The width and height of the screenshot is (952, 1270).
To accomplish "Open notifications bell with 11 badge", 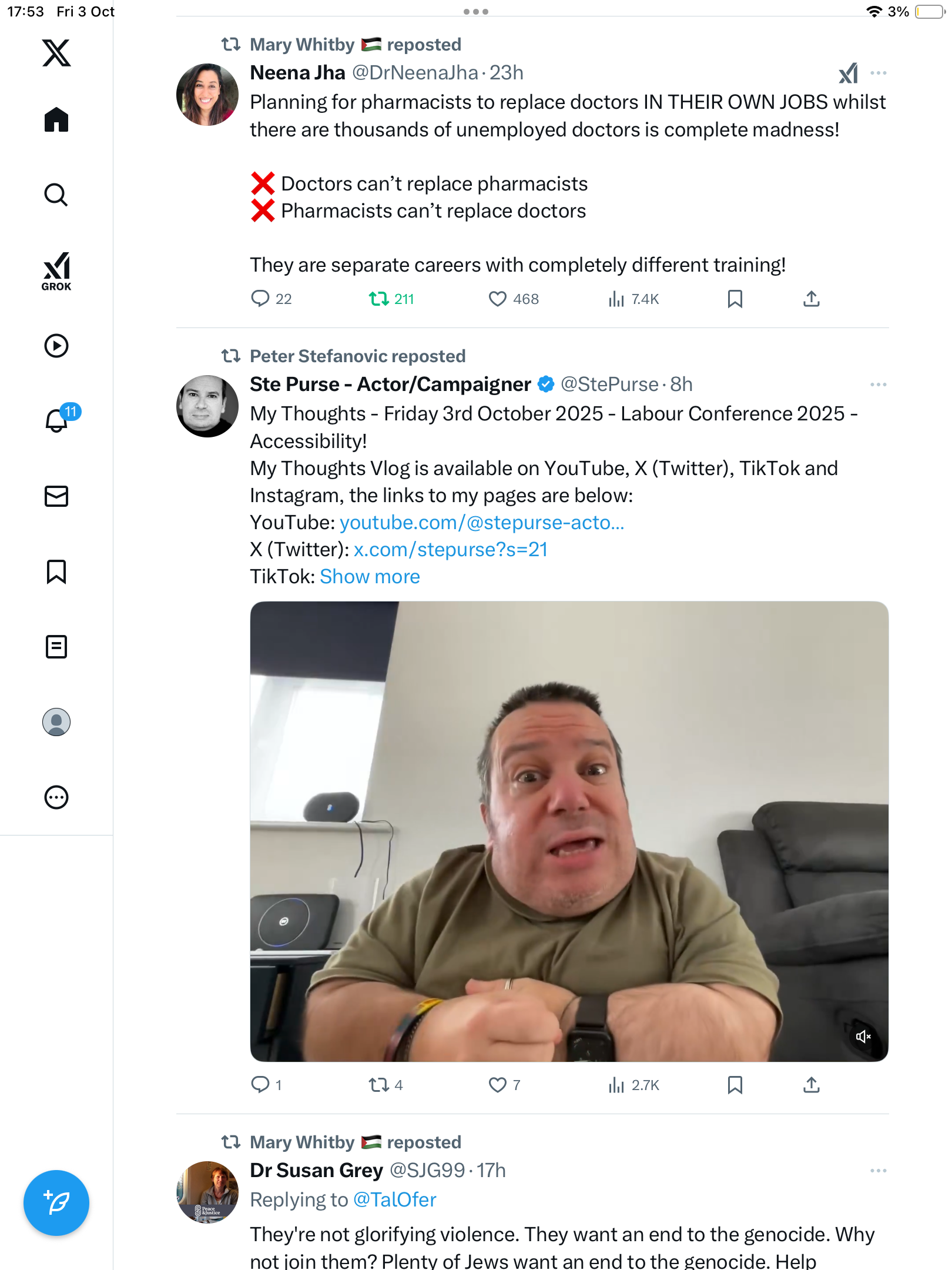I will click(58, 420).
